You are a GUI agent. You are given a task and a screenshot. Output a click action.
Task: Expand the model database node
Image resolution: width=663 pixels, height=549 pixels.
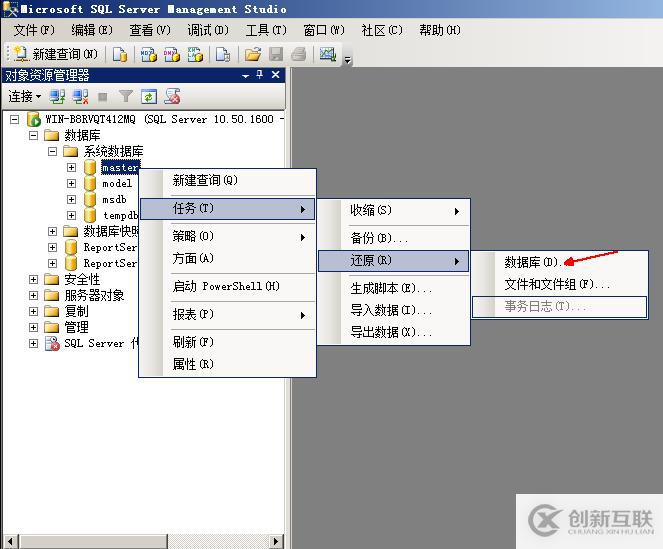71,184
